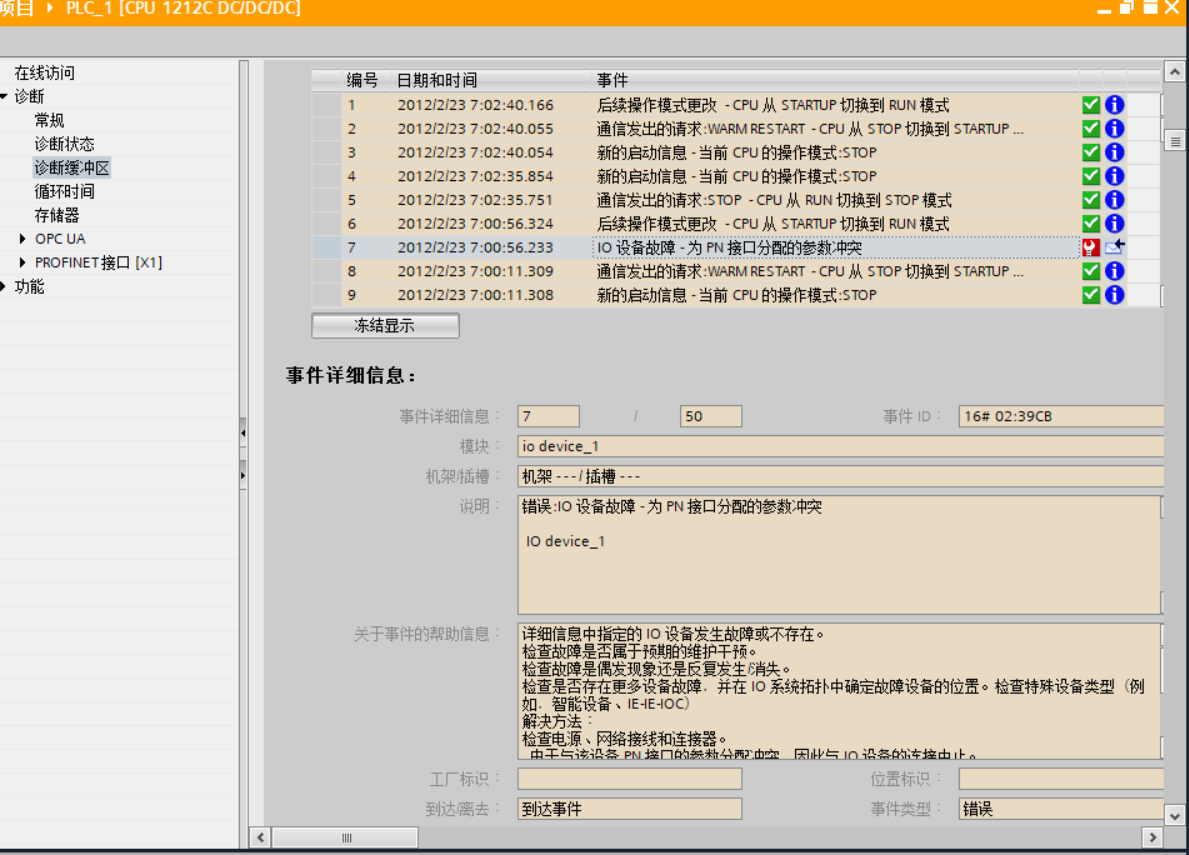Expand the OPC UA tree node

point(23,239)
